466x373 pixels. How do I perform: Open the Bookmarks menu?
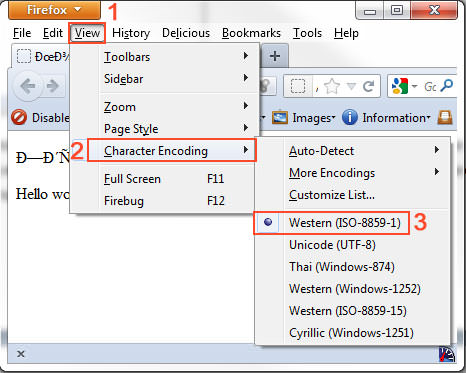point(251,33)
